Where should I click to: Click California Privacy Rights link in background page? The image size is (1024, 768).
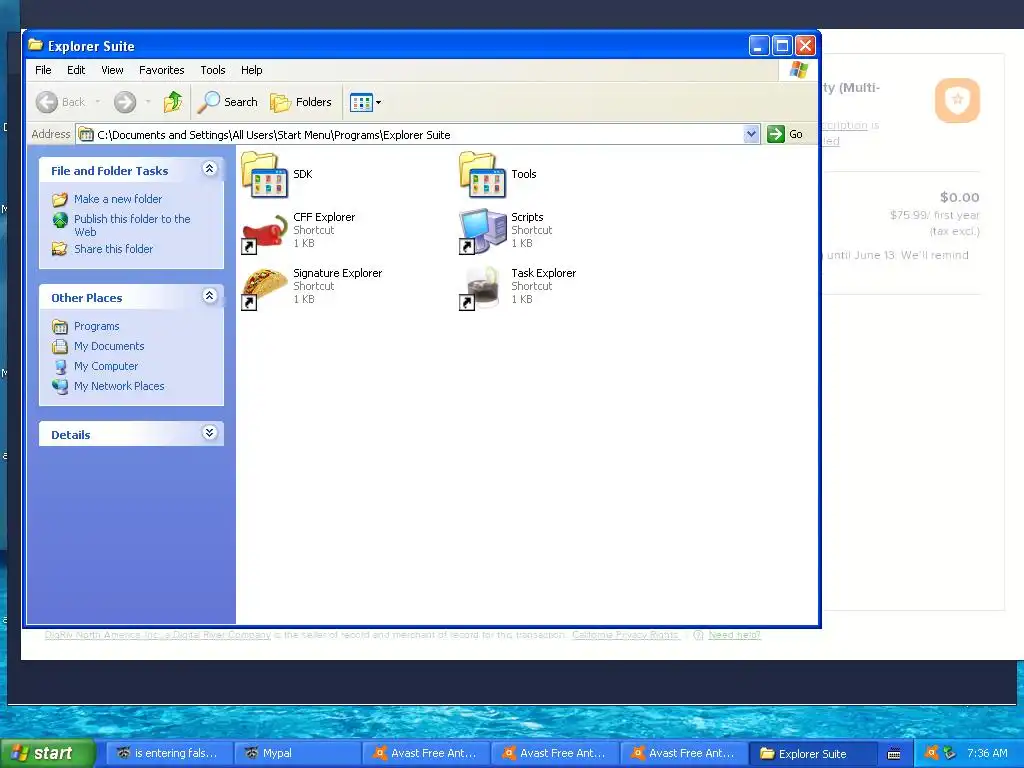625,635
